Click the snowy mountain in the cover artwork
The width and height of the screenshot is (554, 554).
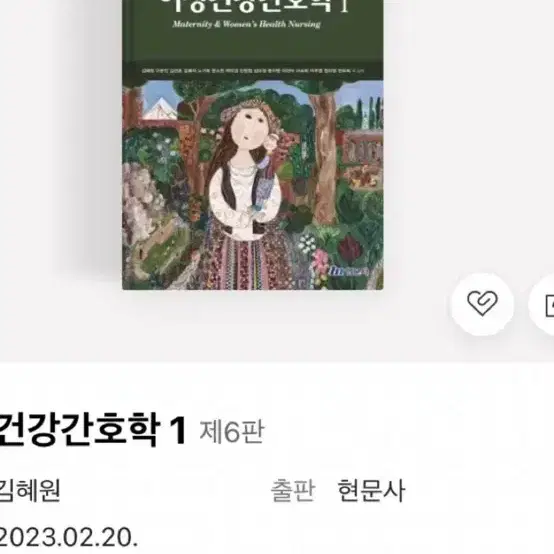(x=161, y=109)
